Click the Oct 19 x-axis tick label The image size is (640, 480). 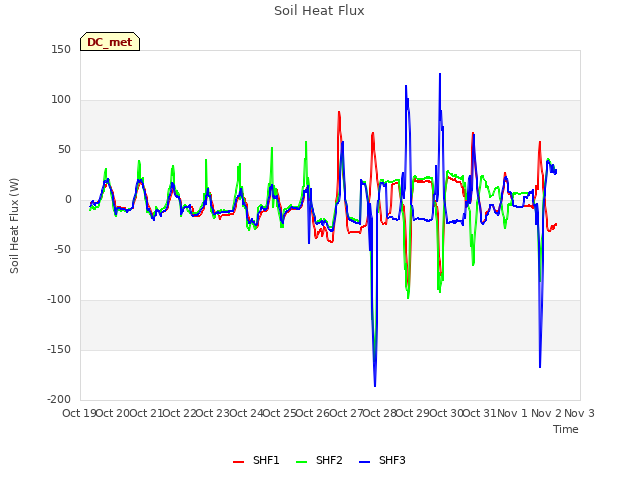(x=78, y=413)
